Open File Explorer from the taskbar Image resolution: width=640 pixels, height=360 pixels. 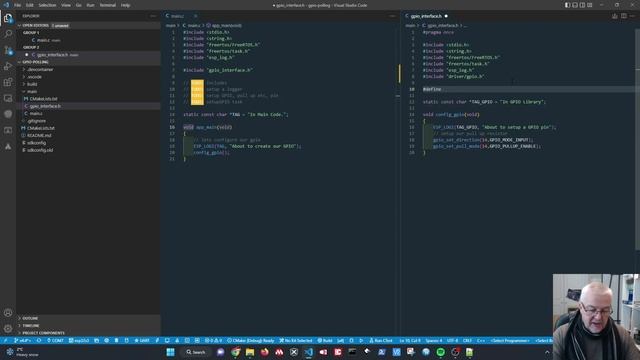coord(250,352)
